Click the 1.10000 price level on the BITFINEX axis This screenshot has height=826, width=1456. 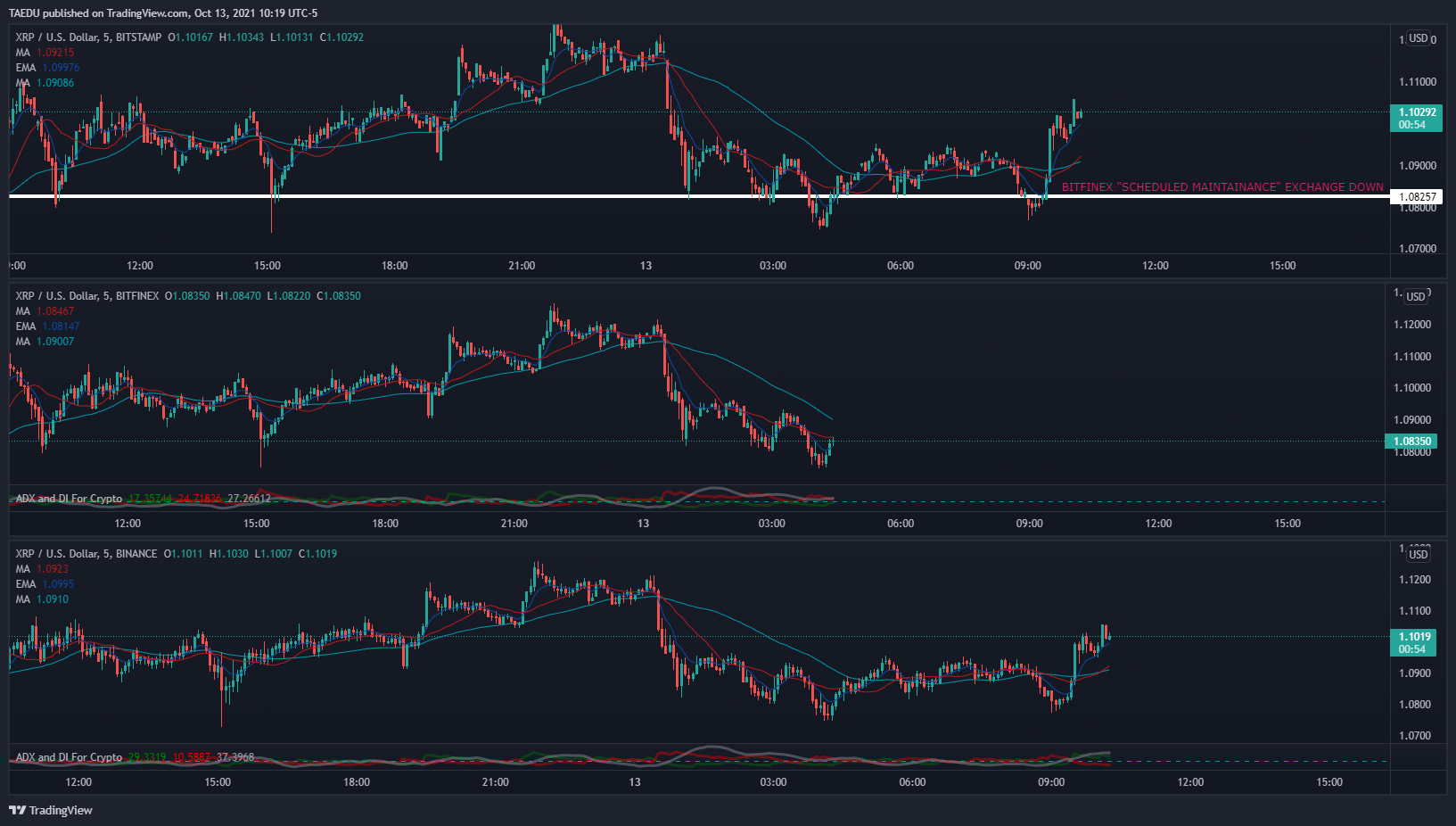tap(1412, 388)
